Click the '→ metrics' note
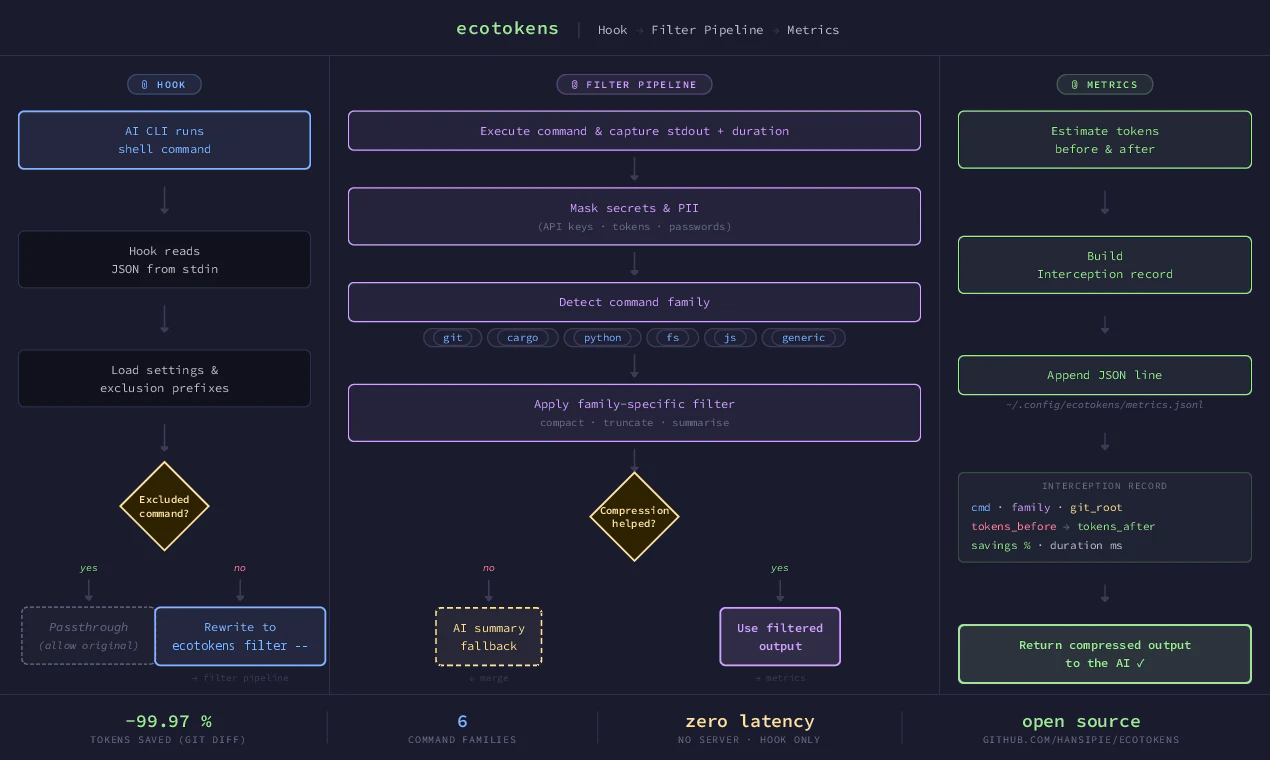This screenshot has height=760, width=1270. [780, 678]
